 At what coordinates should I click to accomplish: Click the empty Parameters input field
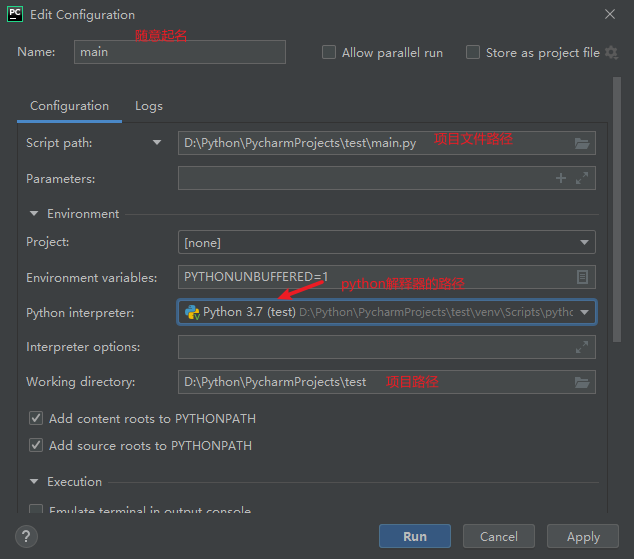click(387, 178)
